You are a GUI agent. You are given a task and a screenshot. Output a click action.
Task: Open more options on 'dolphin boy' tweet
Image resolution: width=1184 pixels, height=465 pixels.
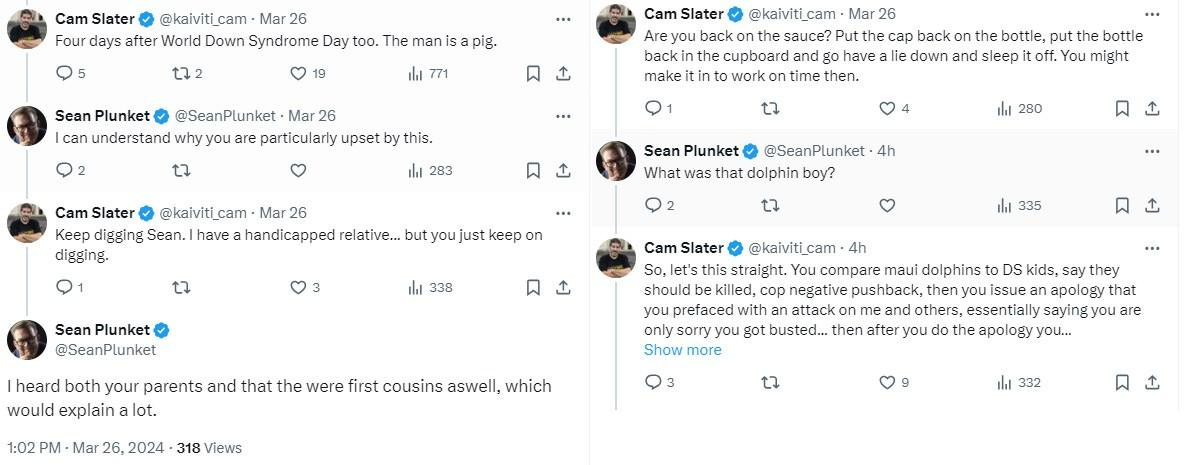point(1151,151)
